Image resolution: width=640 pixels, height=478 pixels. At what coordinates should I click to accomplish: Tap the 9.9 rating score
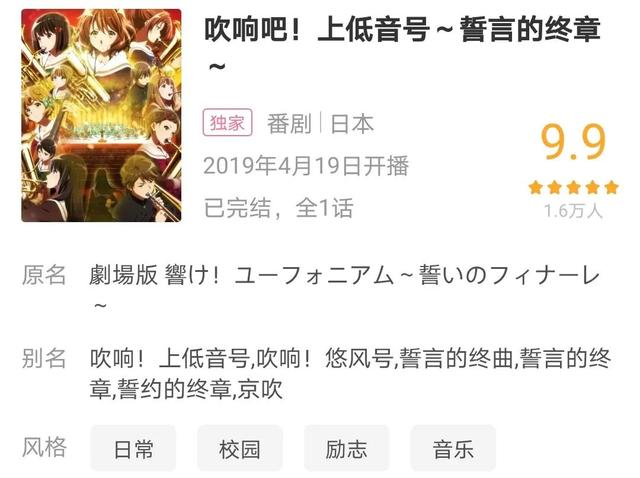click(573, 142)
